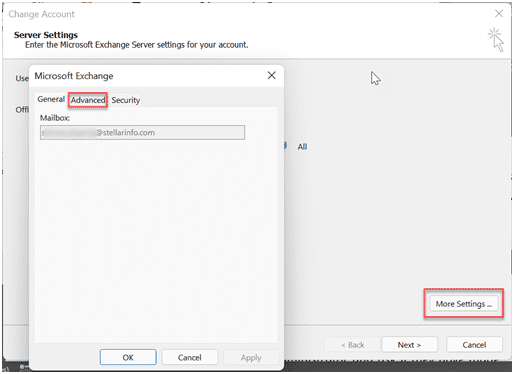This screenshot has height=374, width=514.
Task: Click the Apply button
Action: [x=251, y=357]
